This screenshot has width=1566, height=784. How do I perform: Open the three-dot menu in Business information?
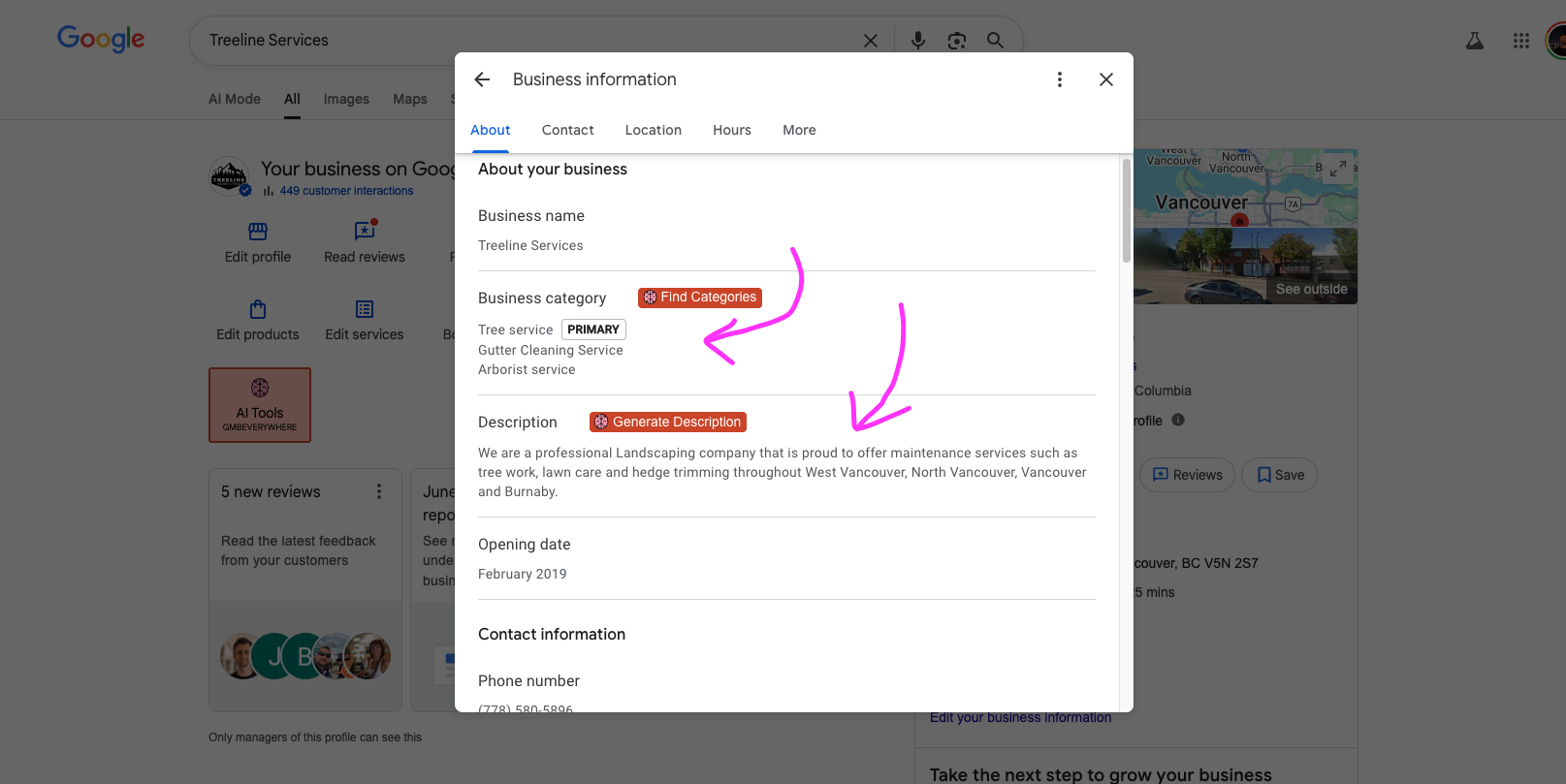(1060, 79)
